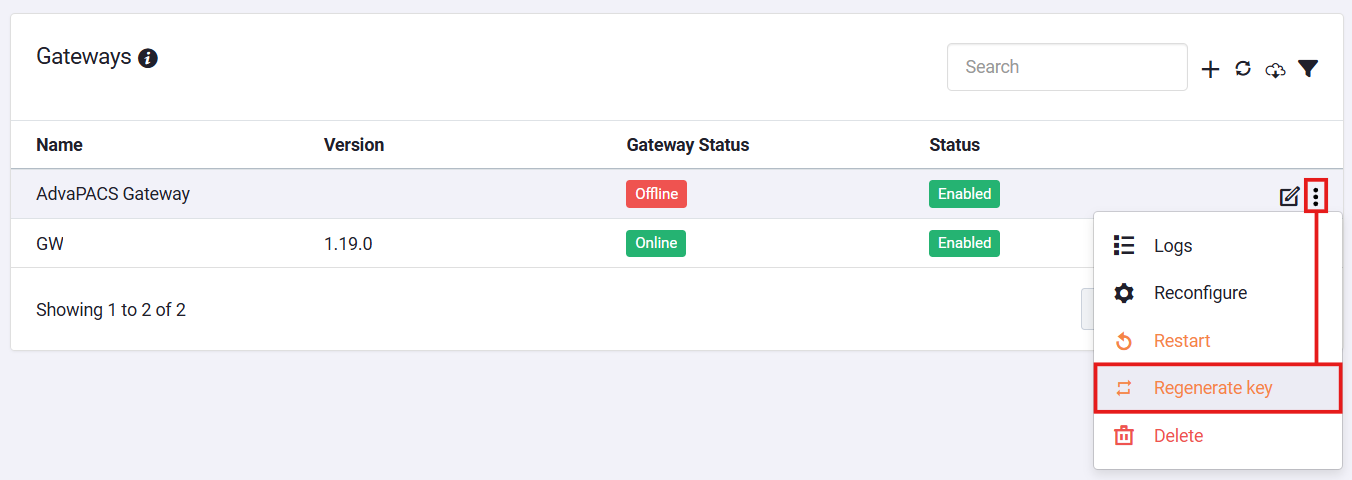The width and height of the screenshot is (1352, 480).
Task: Click into the Search field
Action: (1067, 67)
